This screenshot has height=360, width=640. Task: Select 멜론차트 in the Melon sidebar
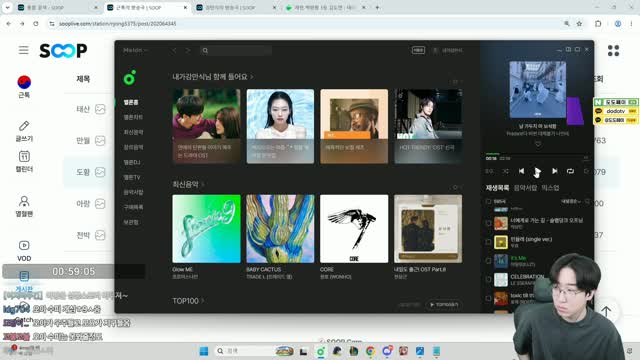tap(133, 117)
